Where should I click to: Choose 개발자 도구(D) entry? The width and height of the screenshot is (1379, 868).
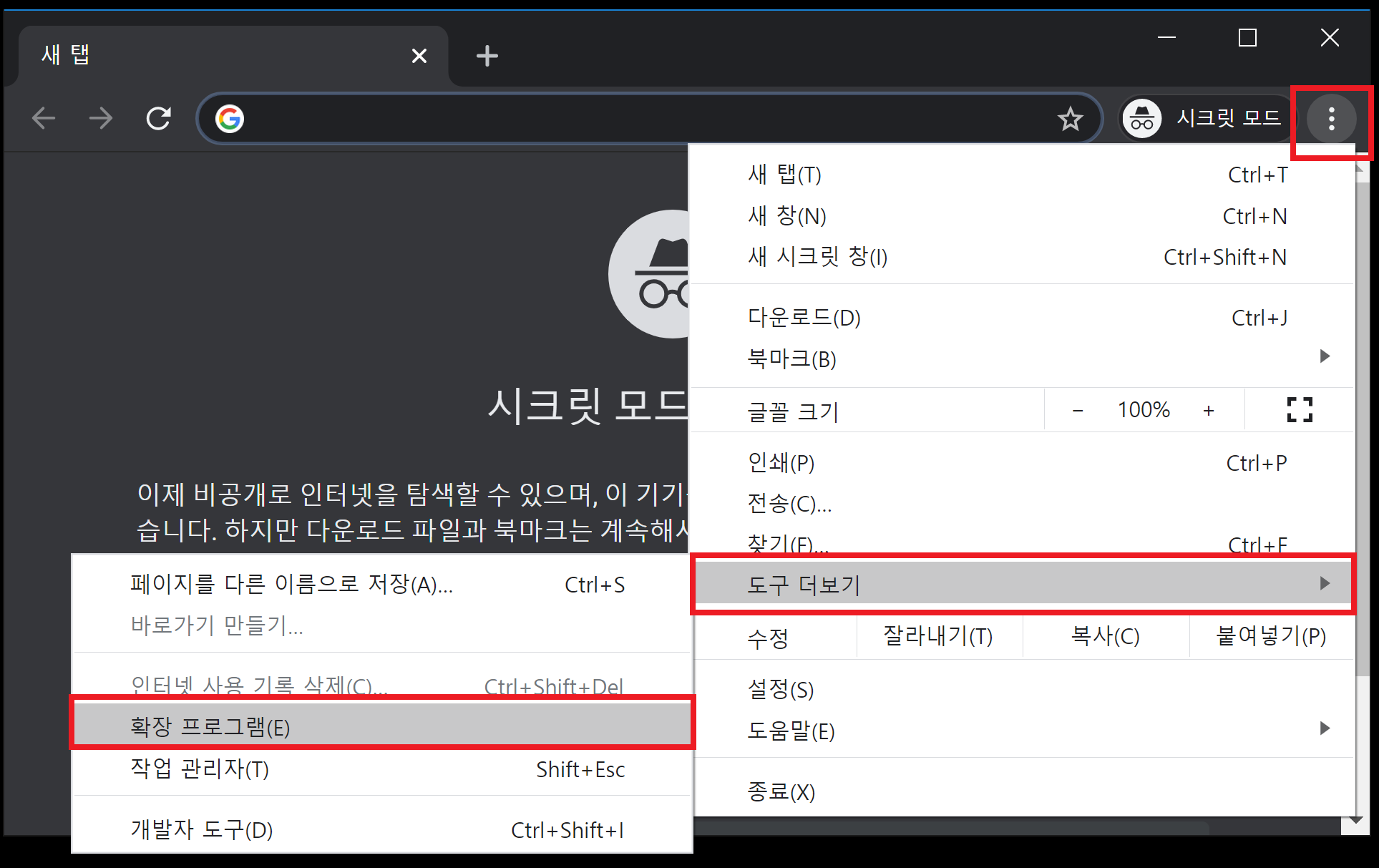202,830
